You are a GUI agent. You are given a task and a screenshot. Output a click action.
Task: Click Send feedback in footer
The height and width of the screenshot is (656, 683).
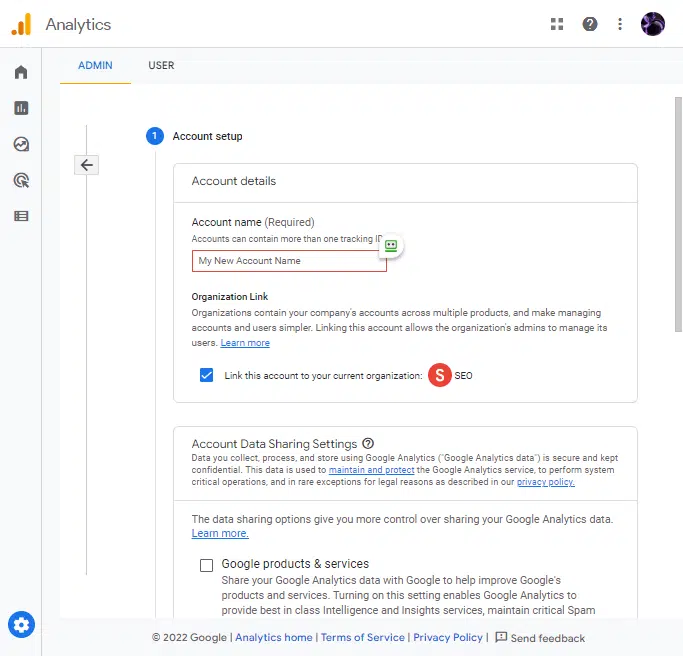pyautogui.click(x=548, y=638)
